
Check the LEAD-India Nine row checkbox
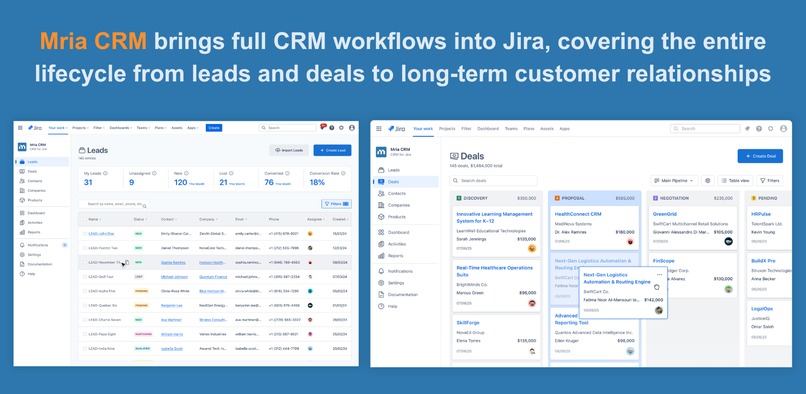click(85, 348)
